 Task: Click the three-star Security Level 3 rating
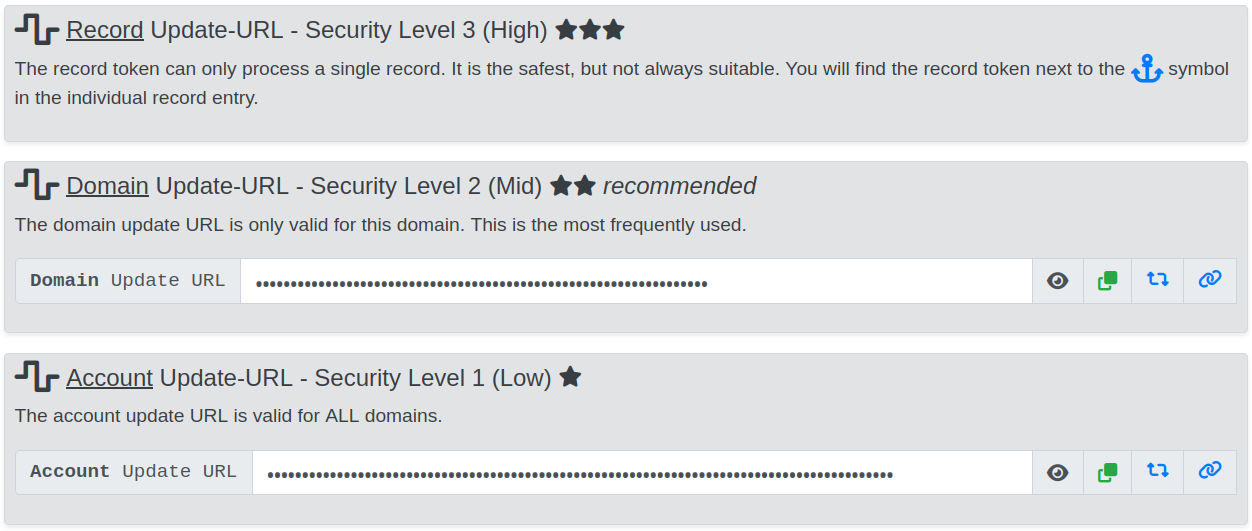(x=590, y=30)
